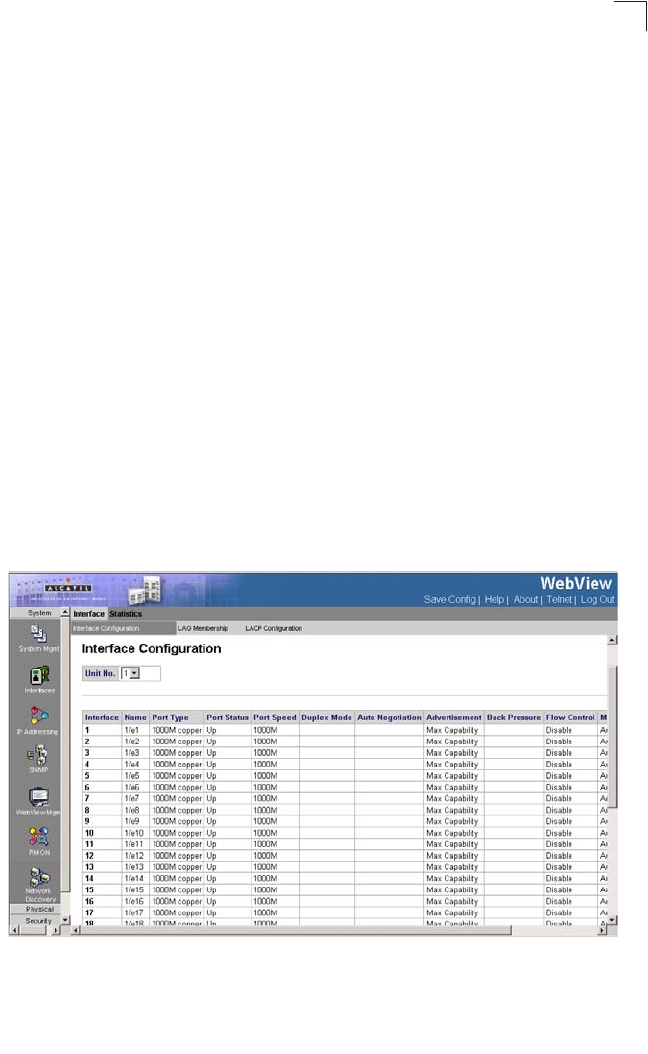Click the Log Out link
This screenshot has width=648, height=1054.
598,600
